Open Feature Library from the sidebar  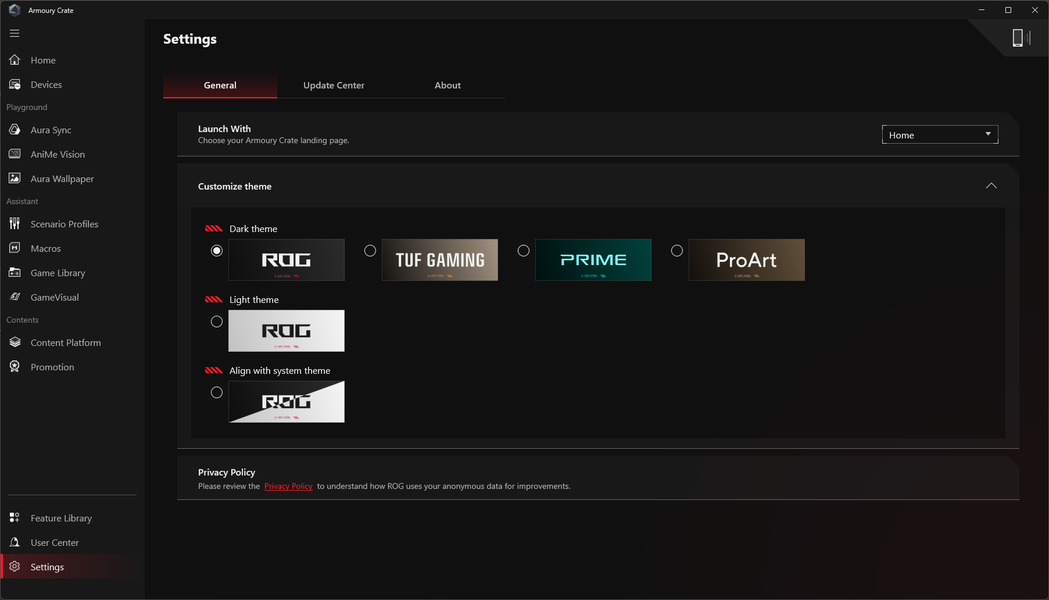(x=61, y=518)
